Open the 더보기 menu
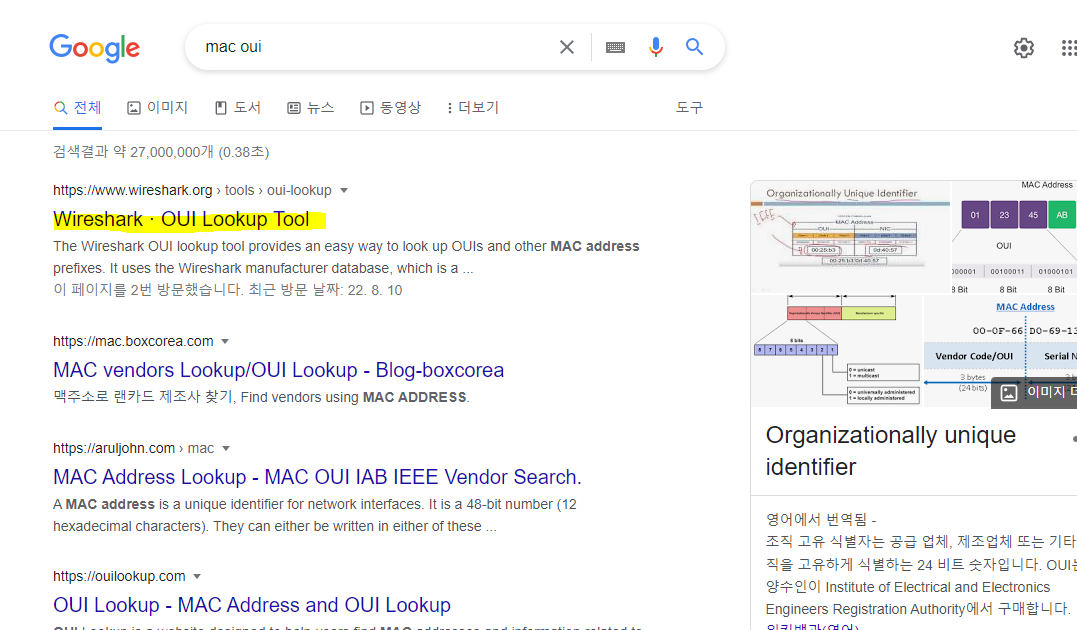This screenshot has height=630, width=1077. click(473, 108)
